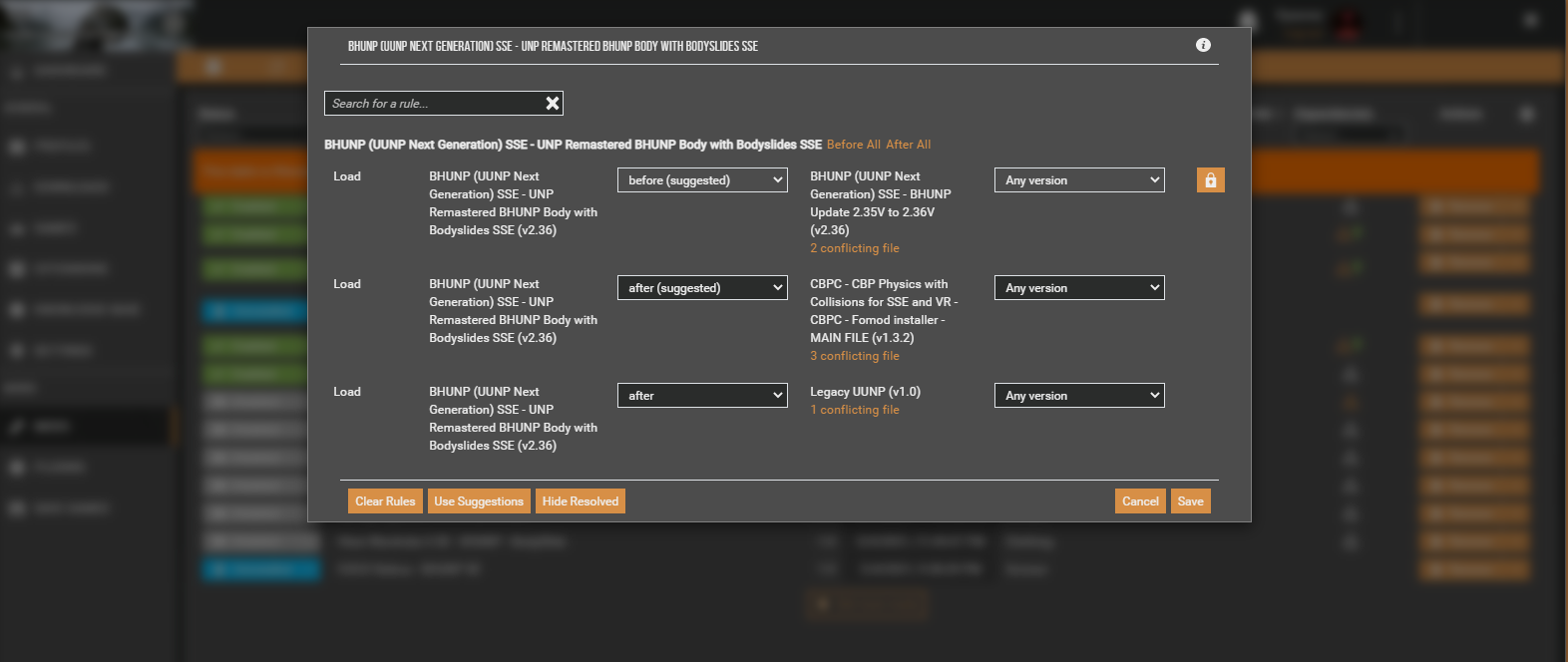Click the Cancel button
Viewport: 1568px width, 662px height.
[x=1140, y=501]
